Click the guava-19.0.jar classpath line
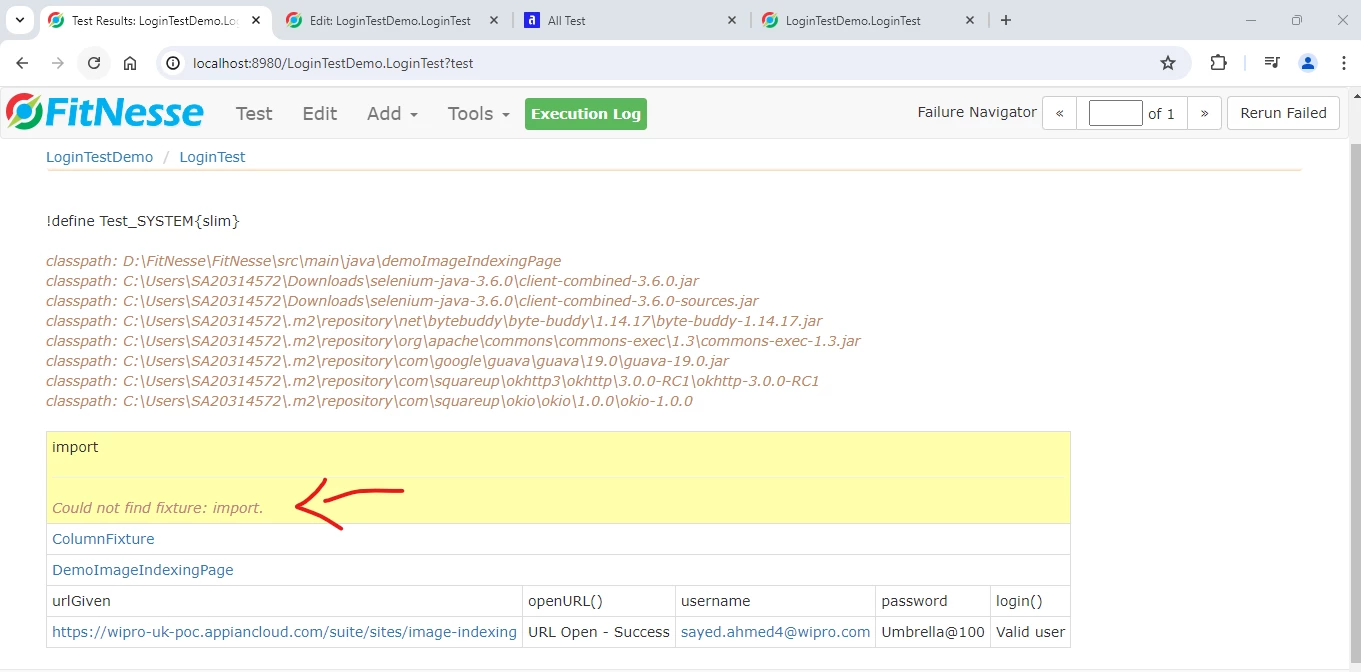1361x672 pixels. (x=387, y=361)
